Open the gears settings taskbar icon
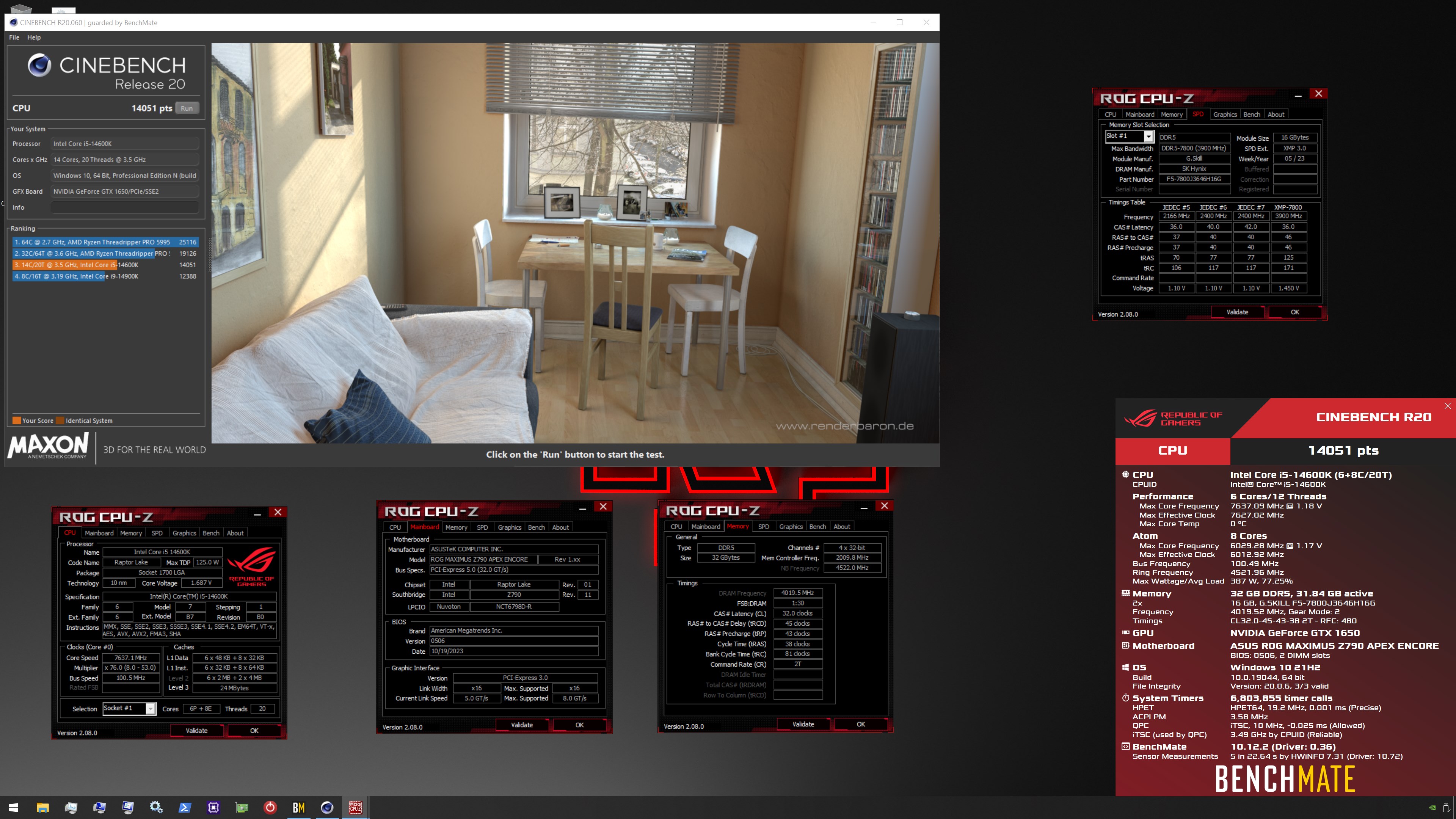 tap(157, 807)
